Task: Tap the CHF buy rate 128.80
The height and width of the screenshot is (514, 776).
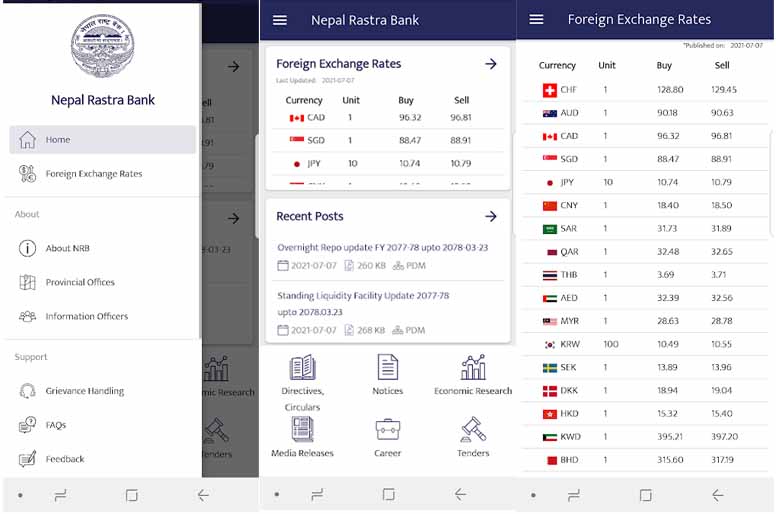Action: coord(670,90)
